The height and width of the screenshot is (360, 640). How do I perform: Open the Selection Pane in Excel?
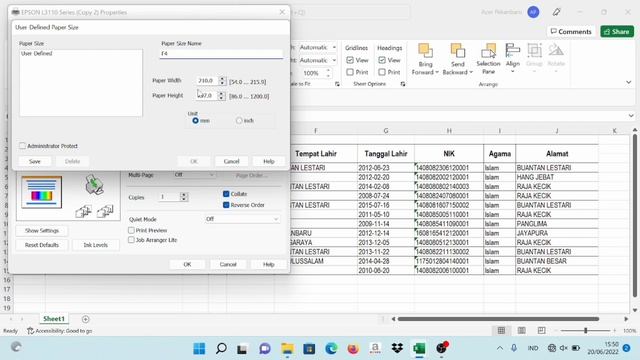click(x=488, y=59)
